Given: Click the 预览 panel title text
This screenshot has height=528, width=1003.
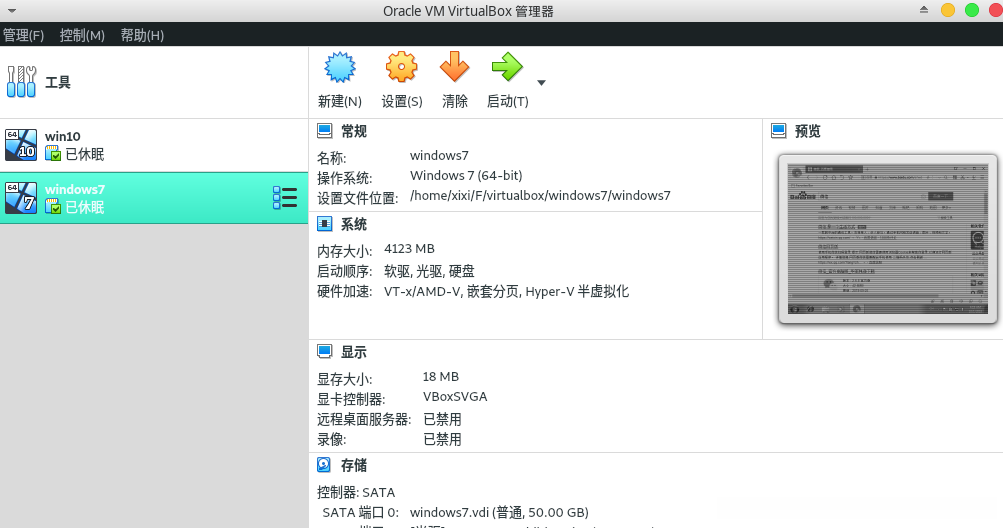Looking at the screenshot, I should coord(807,131).
